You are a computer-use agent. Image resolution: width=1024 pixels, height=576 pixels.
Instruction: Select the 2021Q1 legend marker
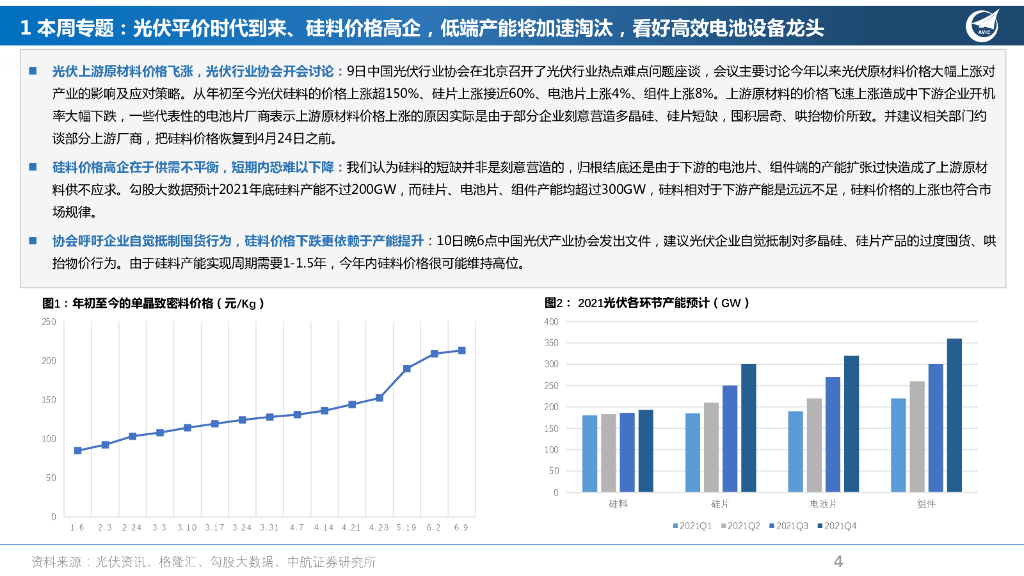pos(675,526)
